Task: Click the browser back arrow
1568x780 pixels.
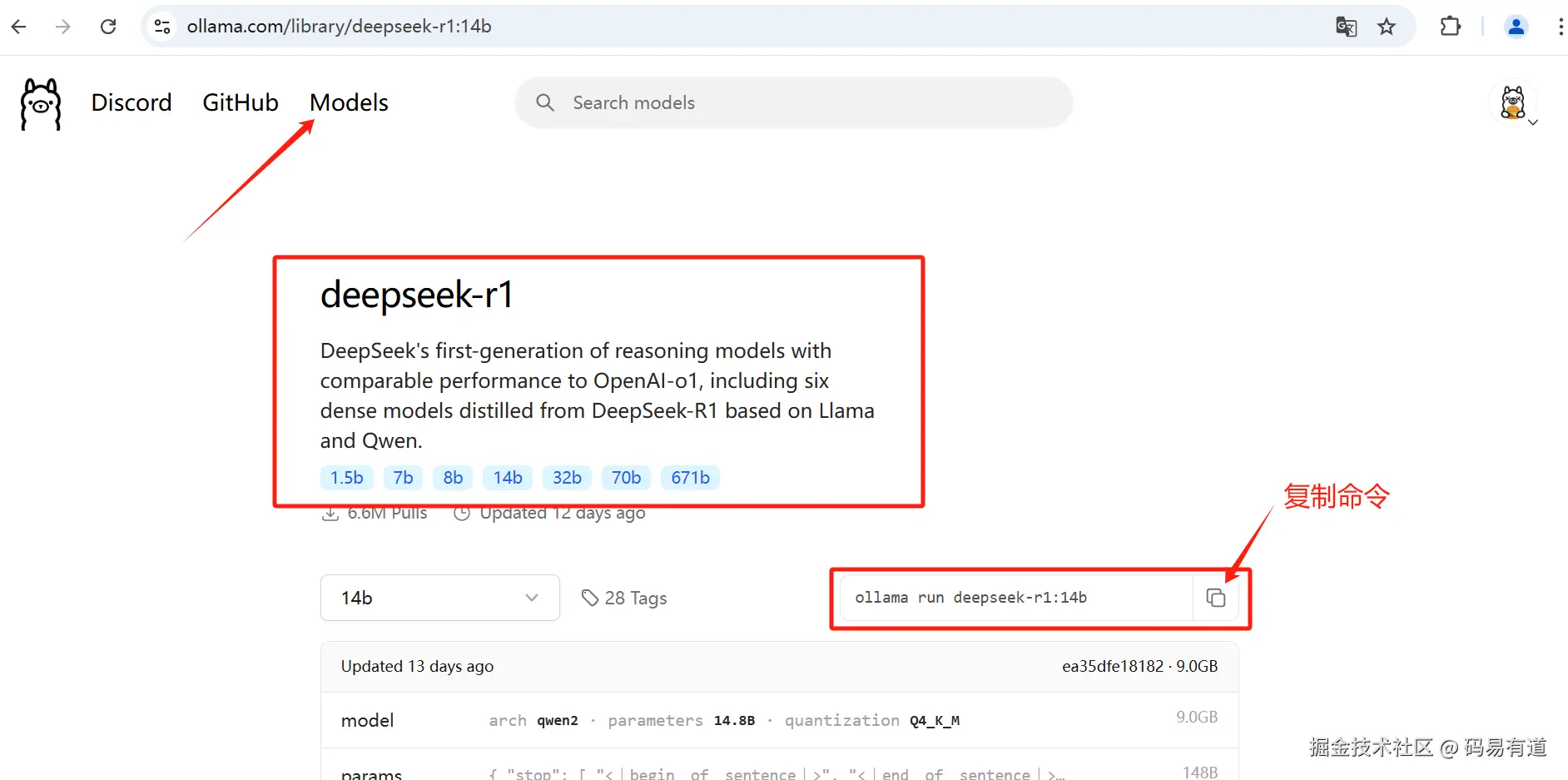Action: pyautogui.click(x=19, y=27)
